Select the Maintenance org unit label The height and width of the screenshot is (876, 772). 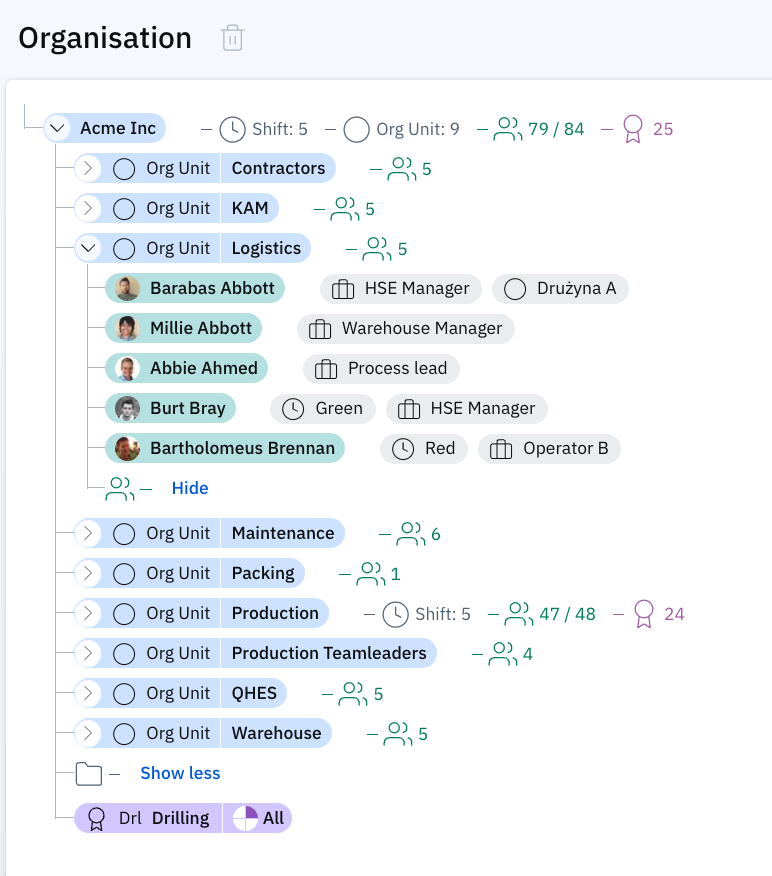[x=283, y=534]
